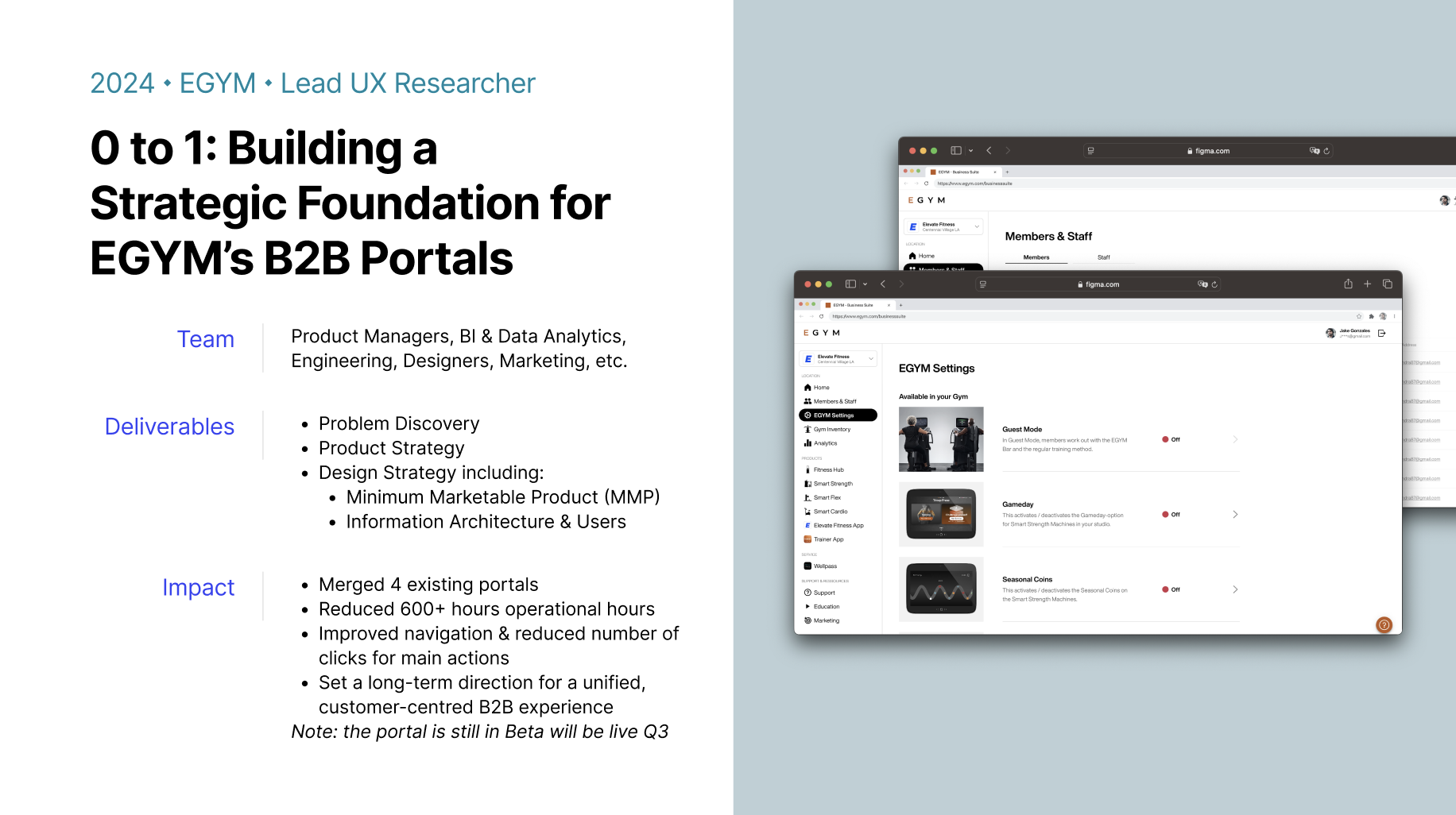Click the reload icon in front window figma.com bar

(1214, 284)
